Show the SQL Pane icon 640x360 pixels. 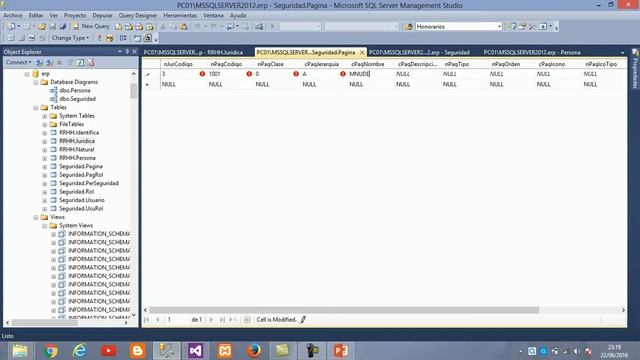pos(32,38)
